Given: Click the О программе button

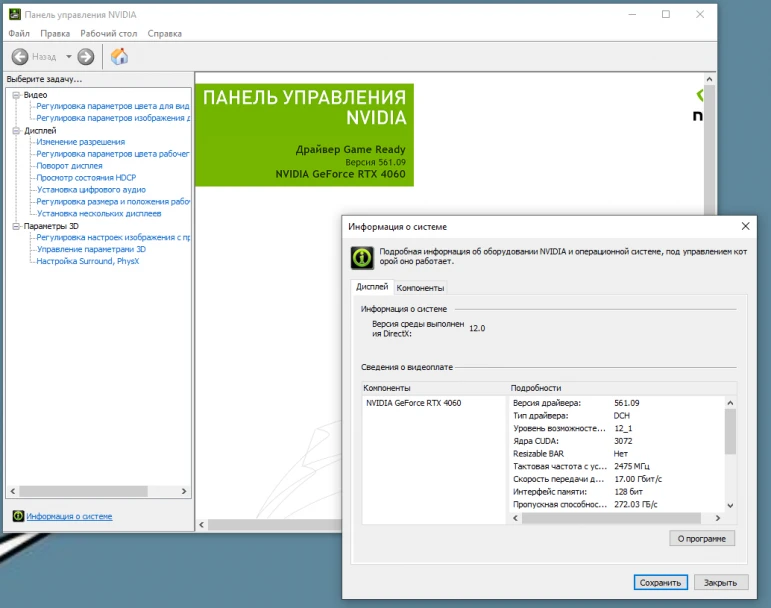Looking at the screenshot, I should click(702, 538).
